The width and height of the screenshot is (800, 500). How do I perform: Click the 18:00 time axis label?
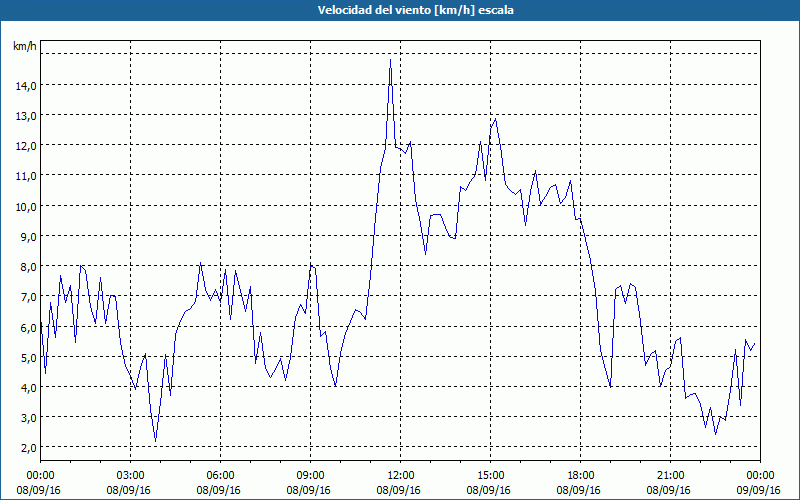pyautogui.click(x=581, y=476)
